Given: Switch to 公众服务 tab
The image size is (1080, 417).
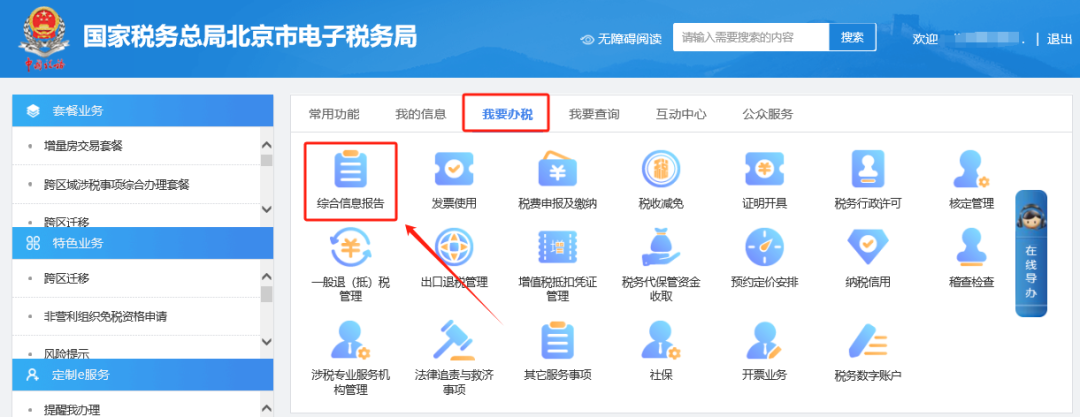Looking at the screenshot, I should (768, 114).
